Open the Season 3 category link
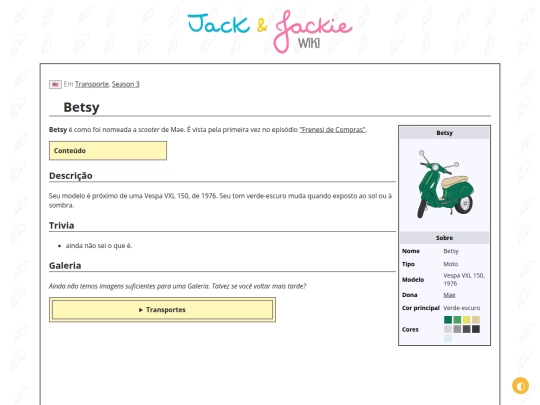 tap(126, 84)
